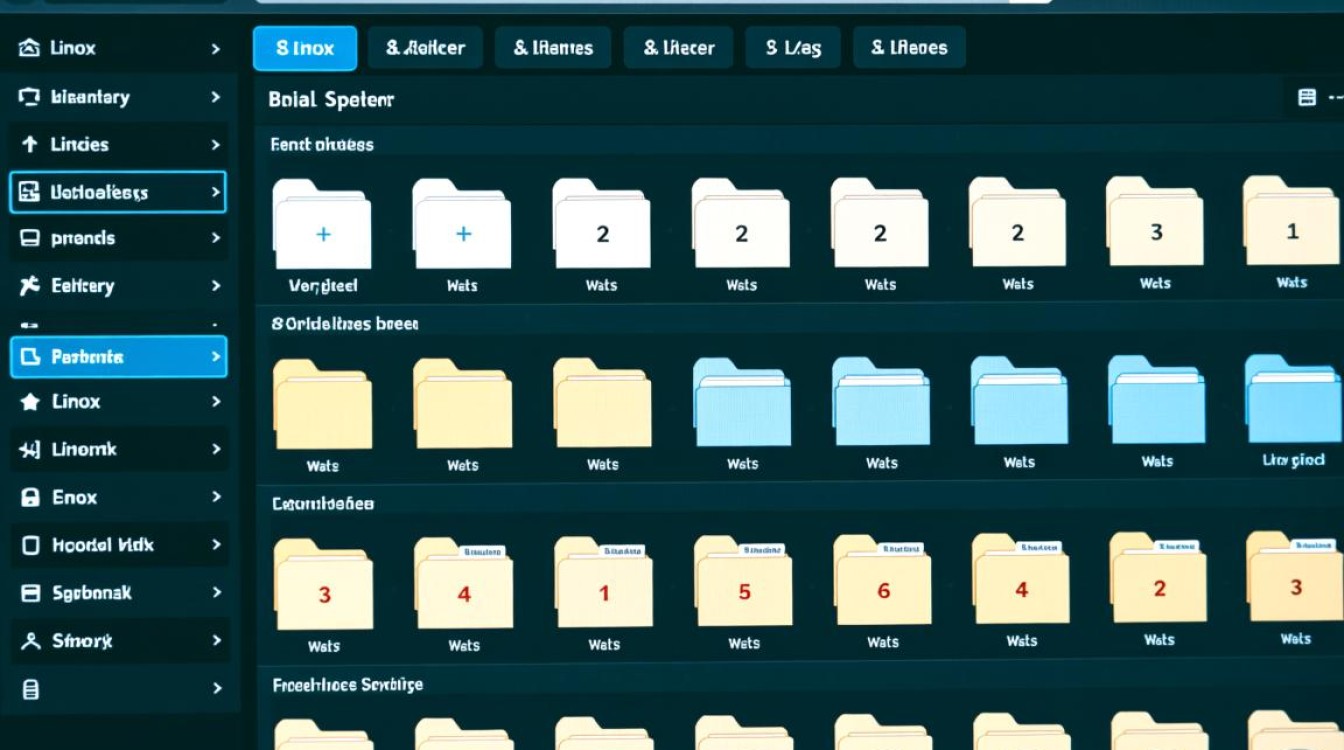Switch to the S Inox tab
Image resolution: width=1344 pixels, height=750 pixels.
click(x=304, y=48)
